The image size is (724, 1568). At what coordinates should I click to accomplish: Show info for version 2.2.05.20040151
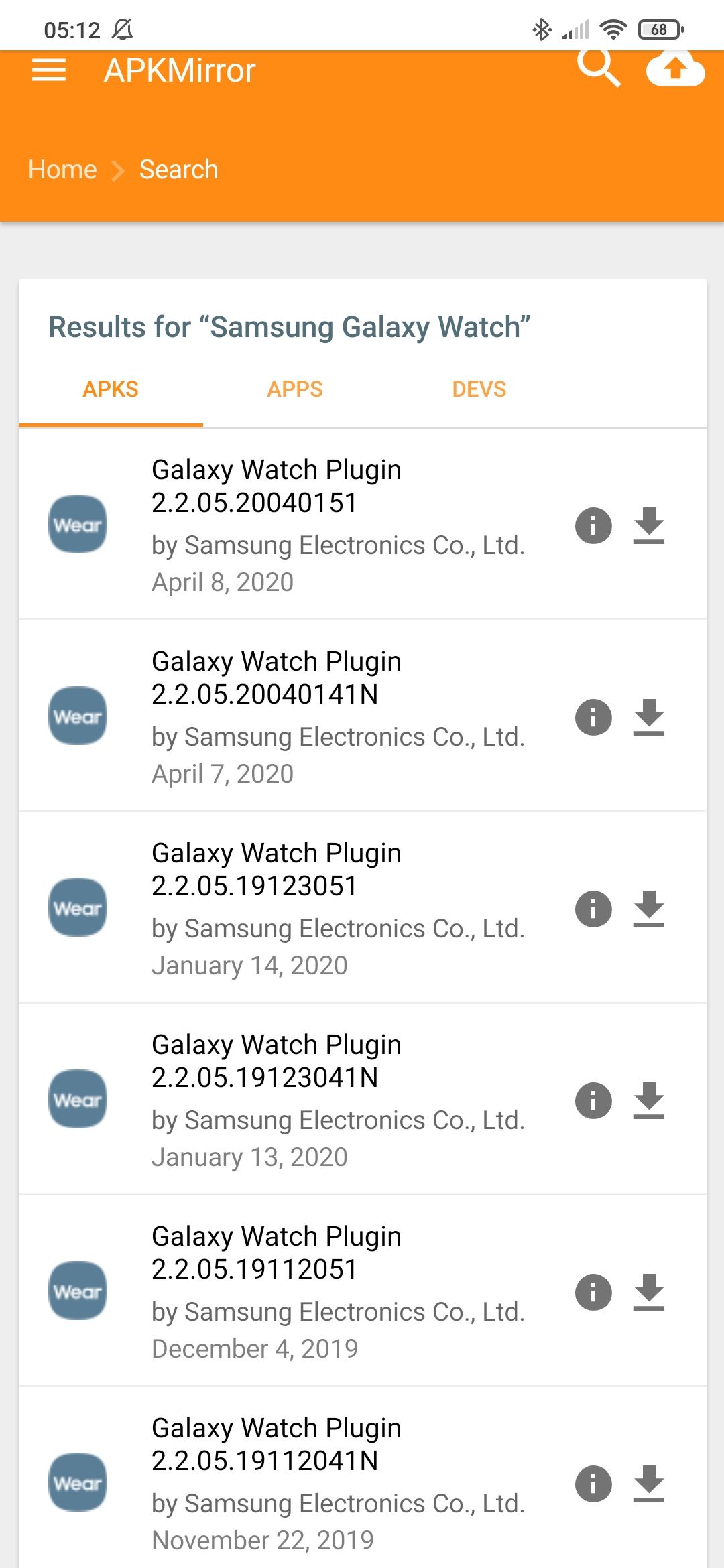(x=593, y=525)
